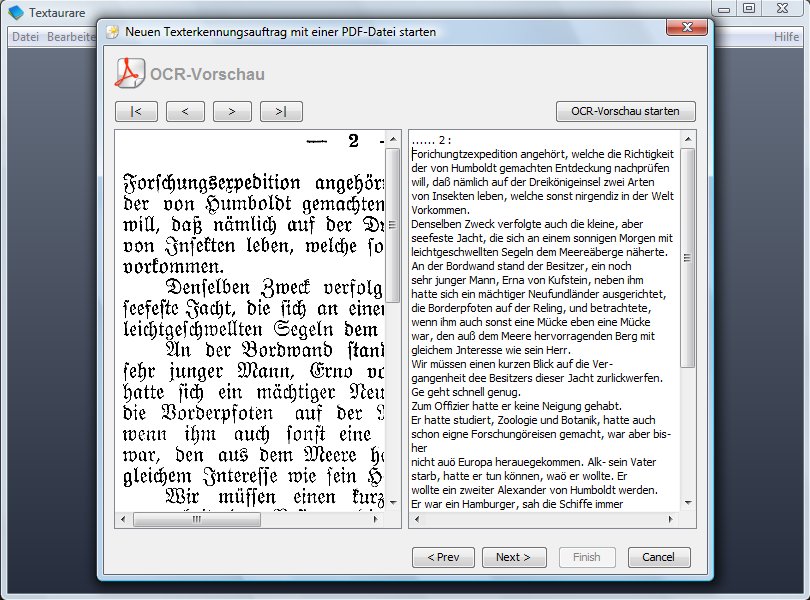The image size is (810, 600).
Task: Click vertical scrollbar thumb of OCR text pane
Action: 688,258
